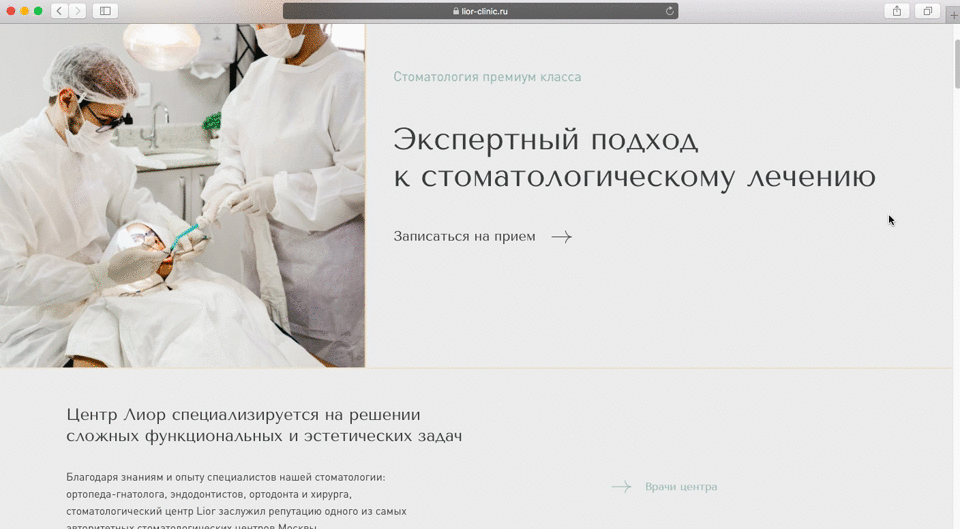
Task: Show the Safari sidebar
Action: (x=105, y=11)
